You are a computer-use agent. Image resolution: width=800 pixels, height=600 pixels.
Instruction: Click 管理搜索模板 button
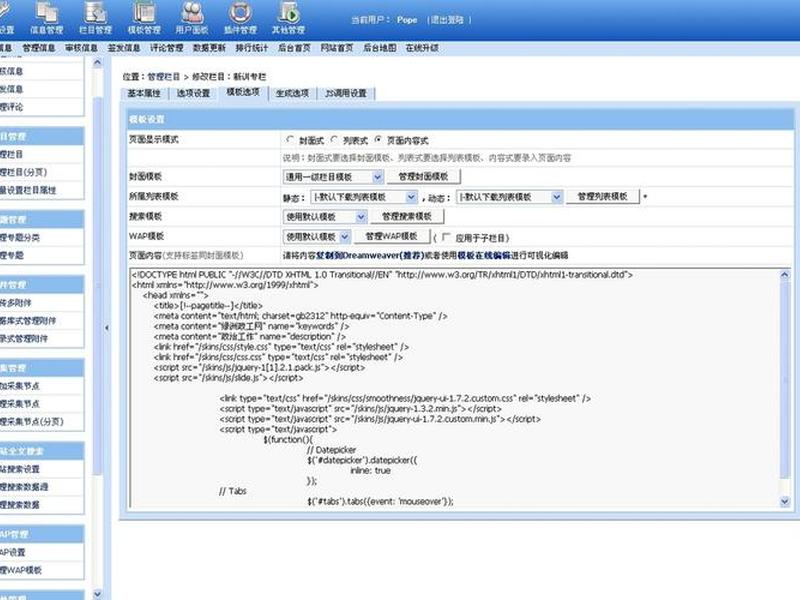[x=407, y=216]
